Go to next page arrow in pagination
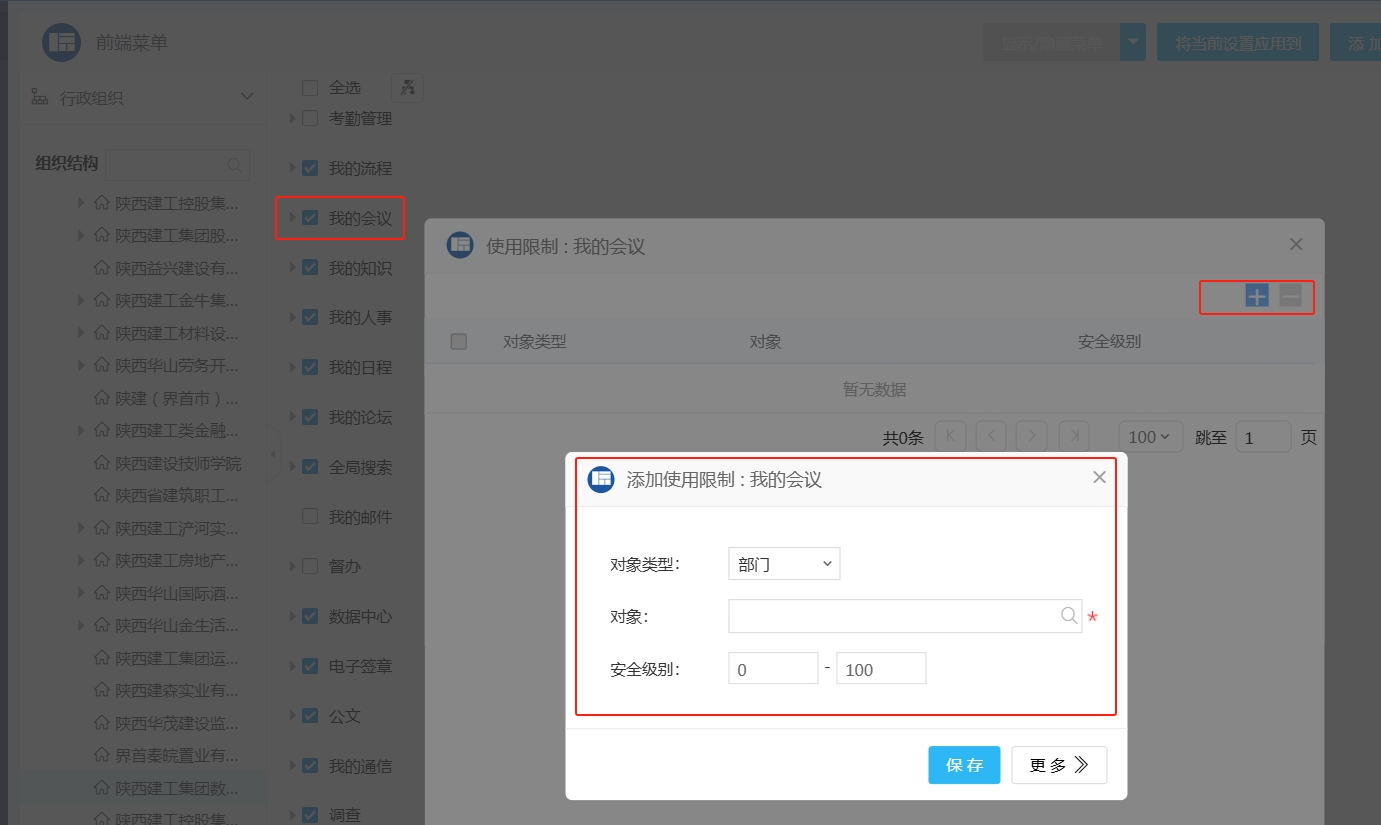The width and height of the screenshot is (1381, 825). (x=1031, y=437)
